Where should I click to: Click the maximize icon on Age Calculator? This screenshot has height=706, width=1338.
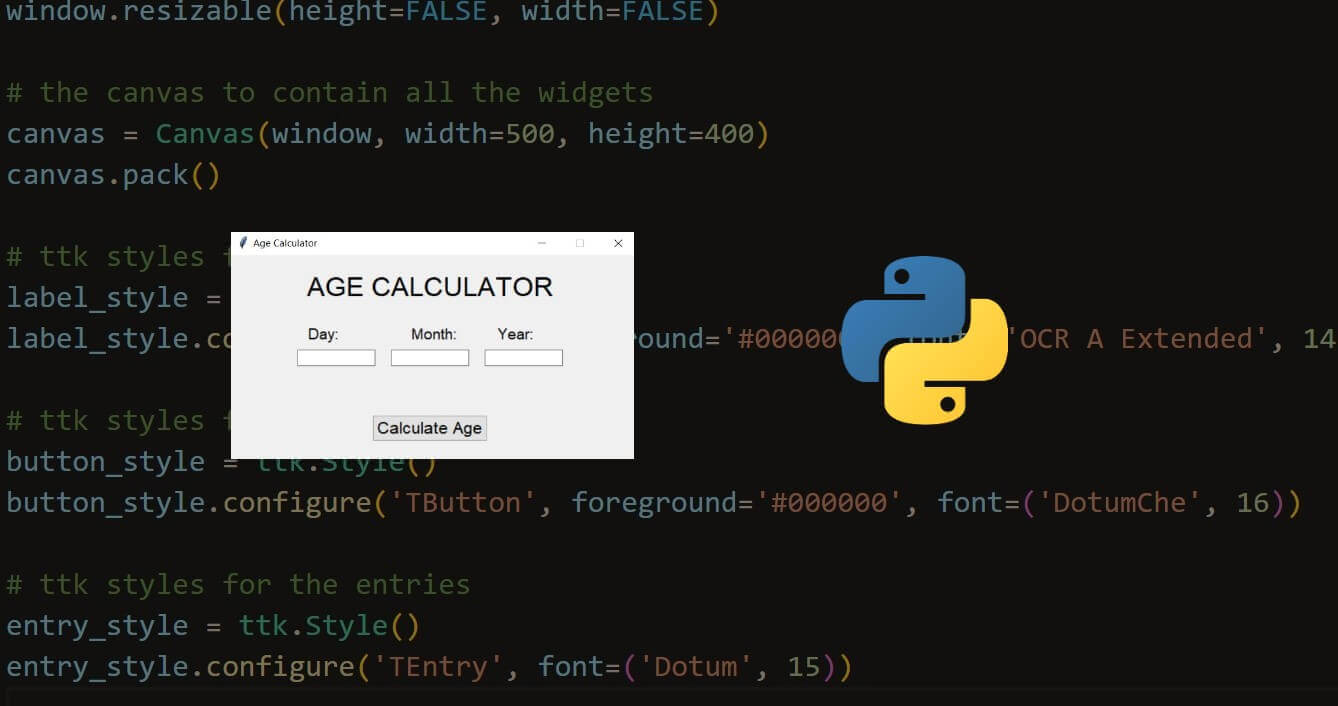pyautogui.click(x=580, y=243)
